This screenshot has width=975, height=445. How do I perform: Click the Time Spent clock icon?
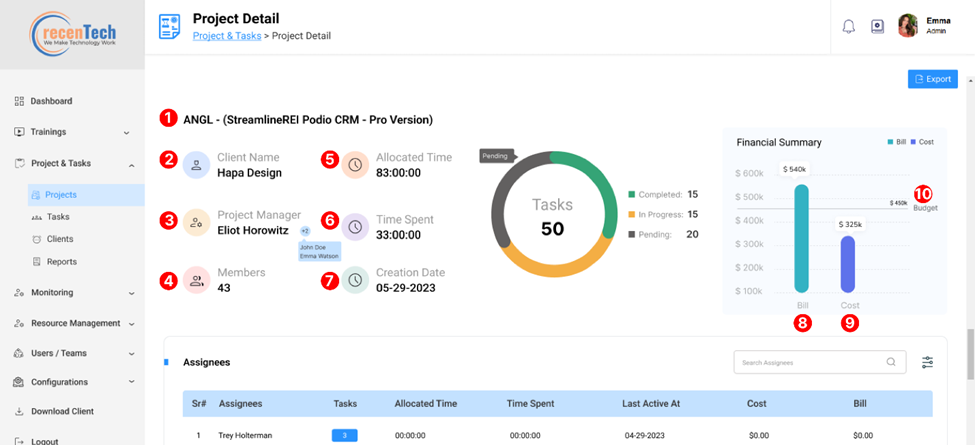pyautogui.click(x=355, y=227)
